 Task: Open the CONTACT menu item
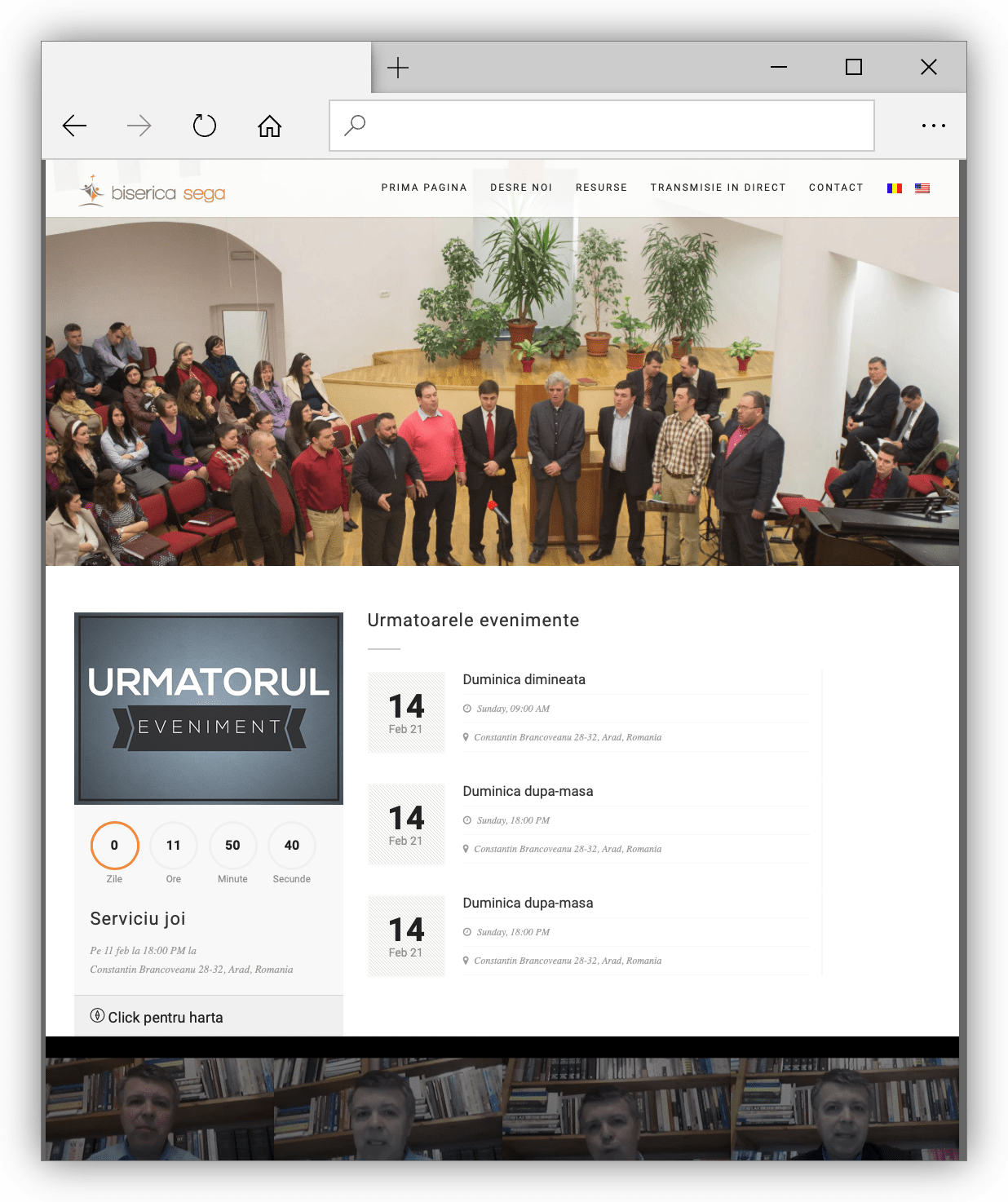tap(836, 188)
